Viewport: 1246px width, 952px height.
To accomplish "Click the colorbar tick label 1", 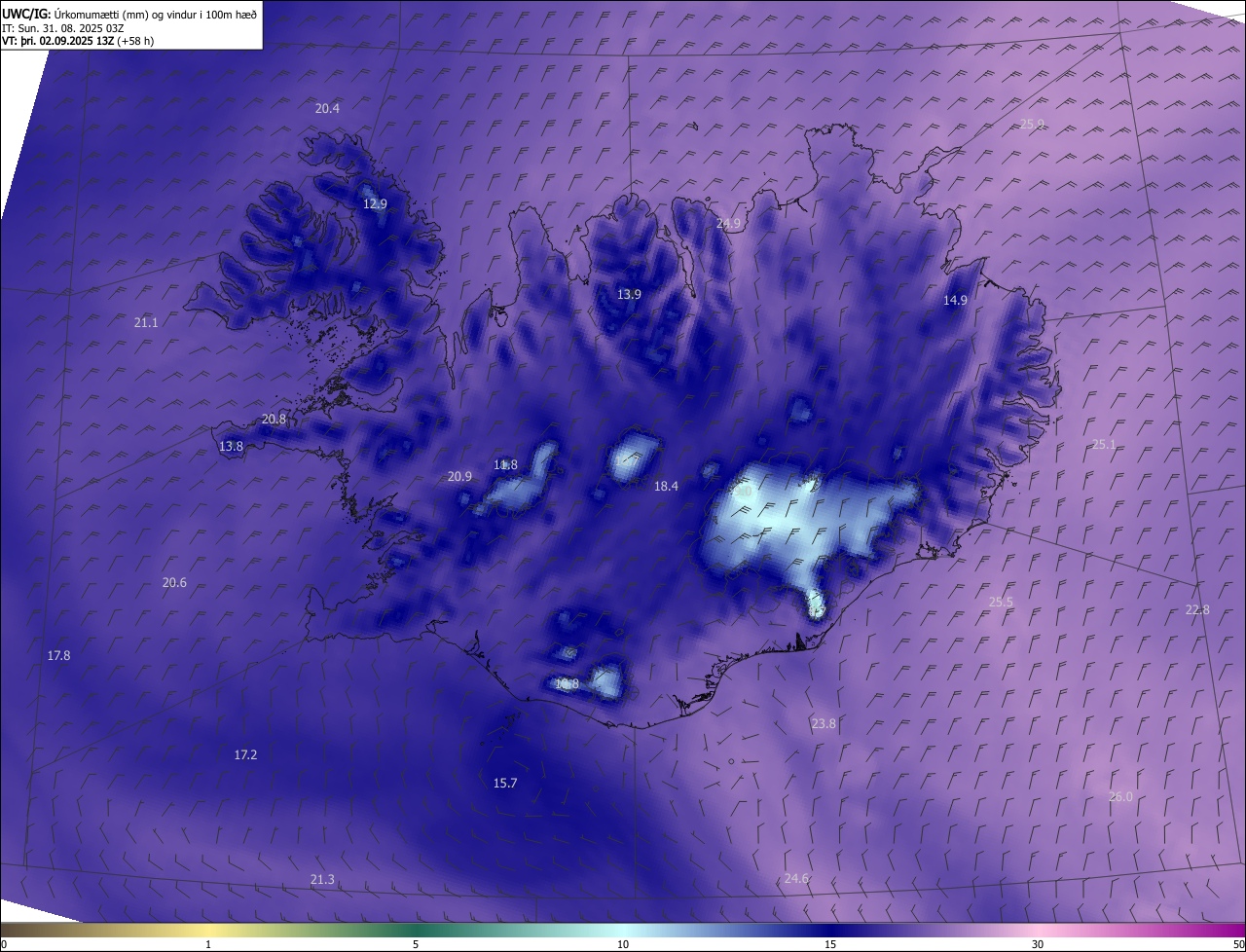I will (208, 945).
